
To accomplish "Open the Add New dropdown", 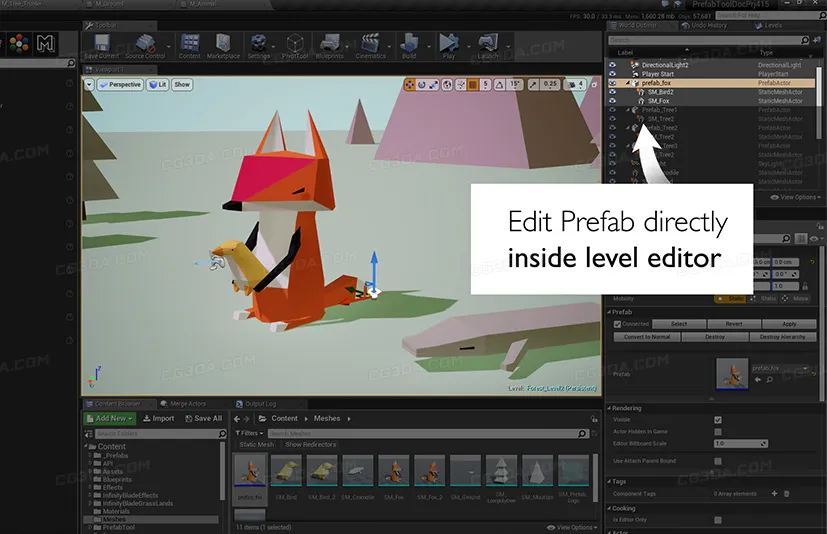I will [110, 418].
